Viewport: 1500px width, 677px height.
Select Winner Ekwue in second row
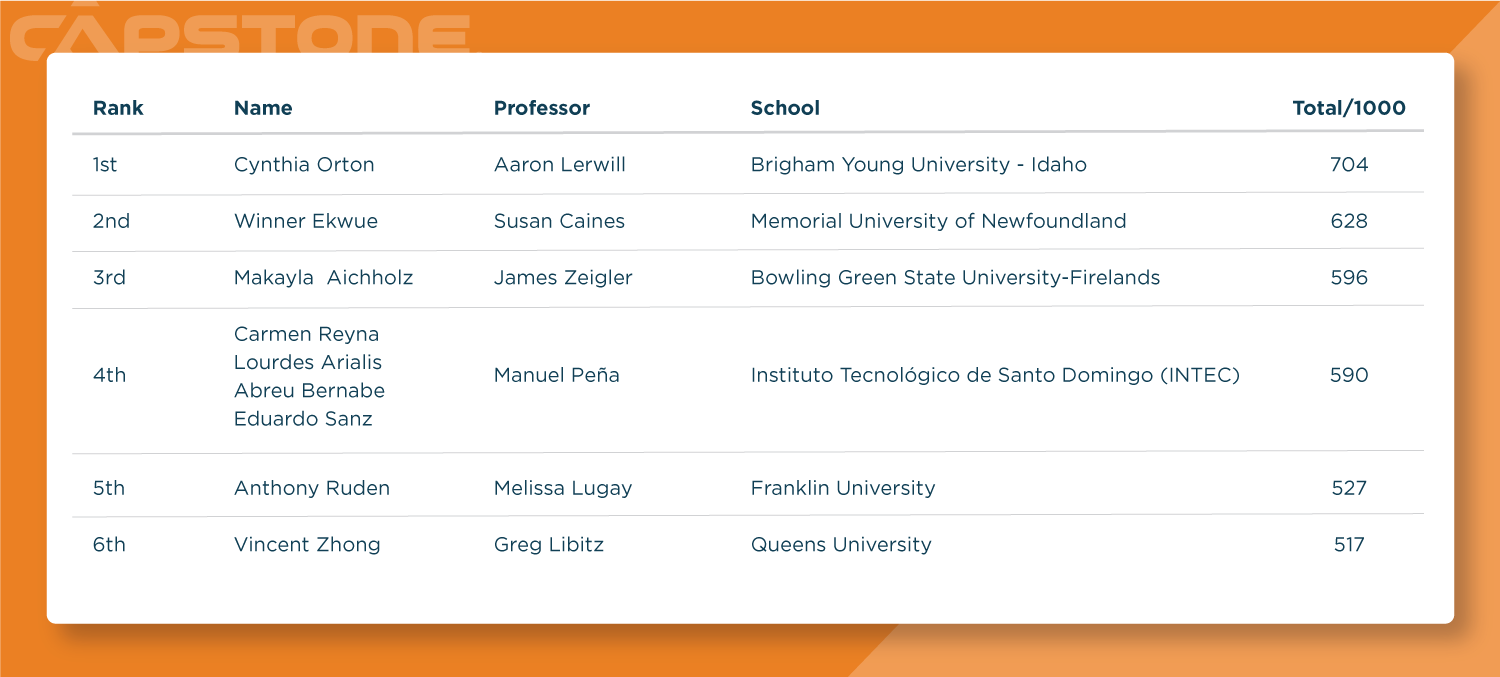pos(306,221)
